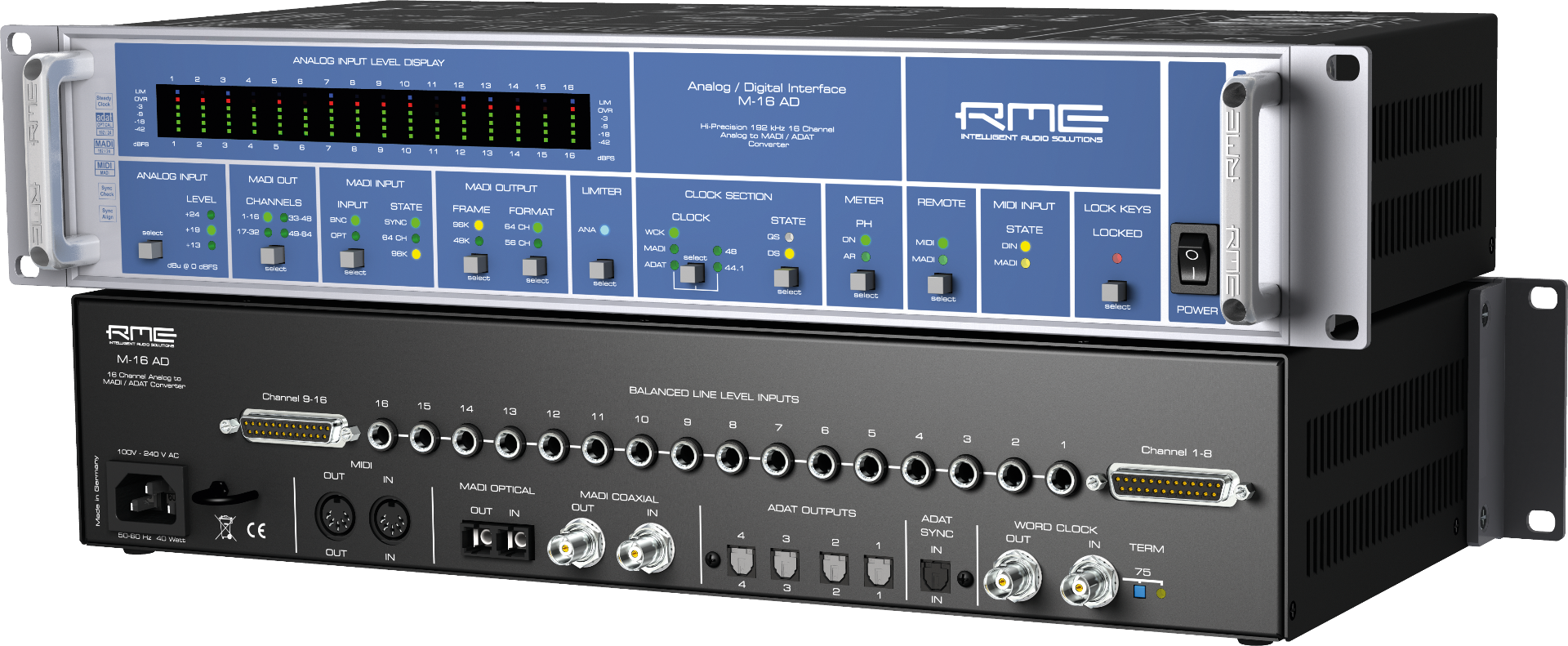Image resolution: width=1568 pixels, height=646 pixels.
Task: Click the channel 16 level meter
Action: pyautogui.click(x=573, y=123)
